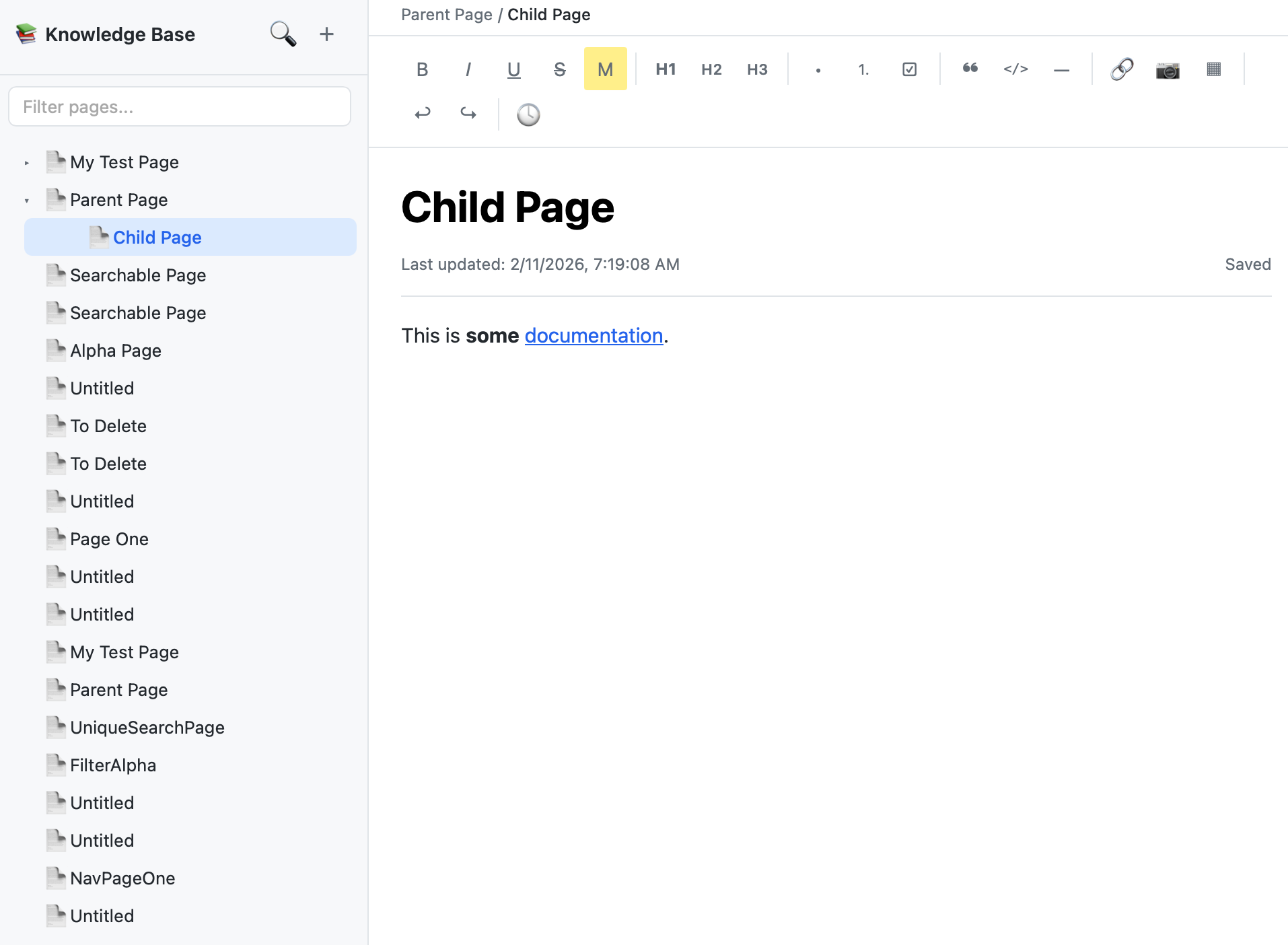Select the strikethrough icon
Viewport: 1288px width, 945px height.
click(559, 69)
